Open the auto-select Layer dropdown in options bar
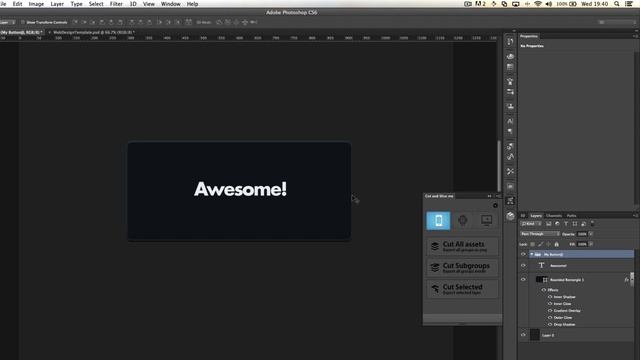The height and width of the screenshot is (360, 640). [x=7, y=22]
